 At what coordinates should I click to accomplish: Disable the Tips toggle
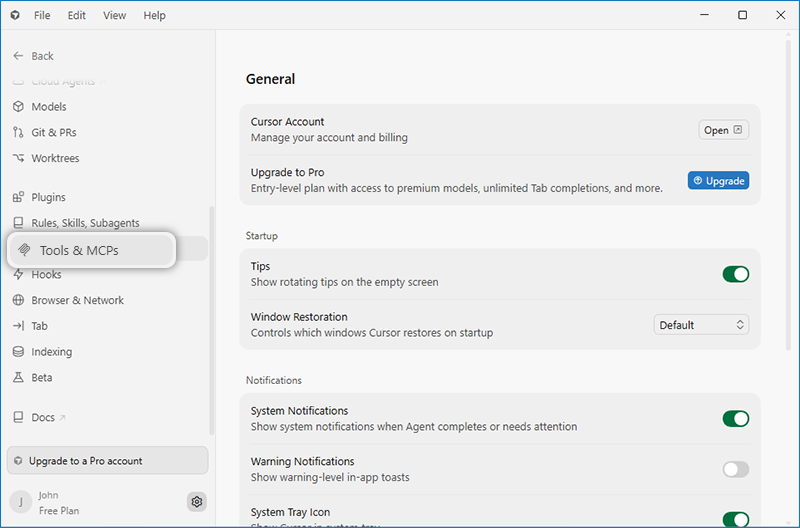pyautogui.click(x=736, y=274)
